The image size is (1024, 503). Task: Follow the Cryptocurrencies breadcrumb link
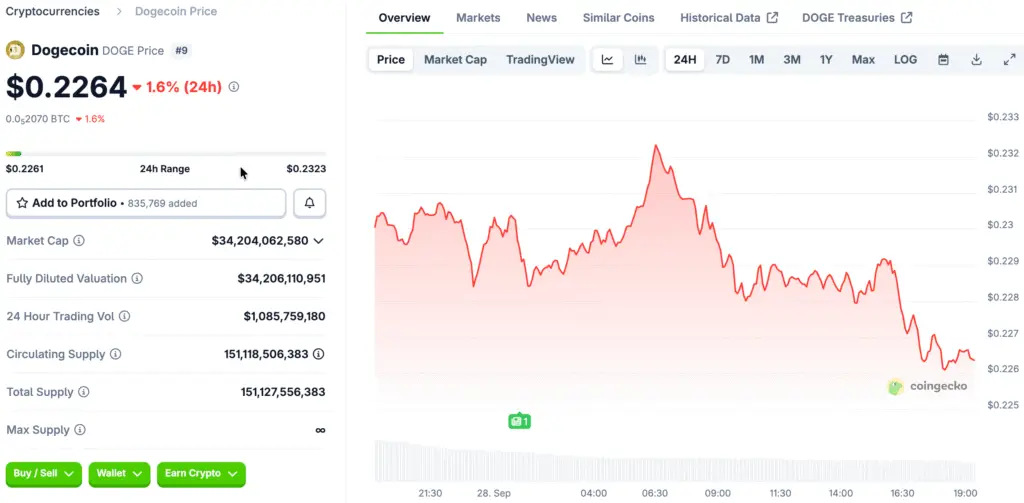click(x=53, y=11)
